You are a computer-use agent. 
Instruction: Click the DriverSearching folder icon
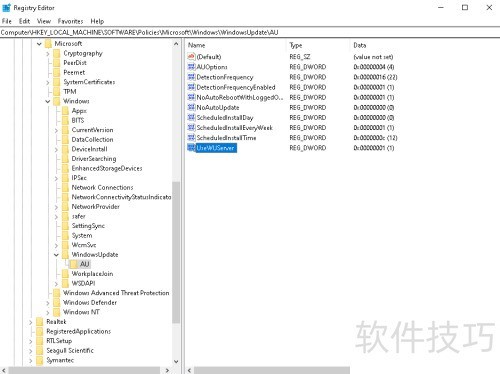(65, 159)
